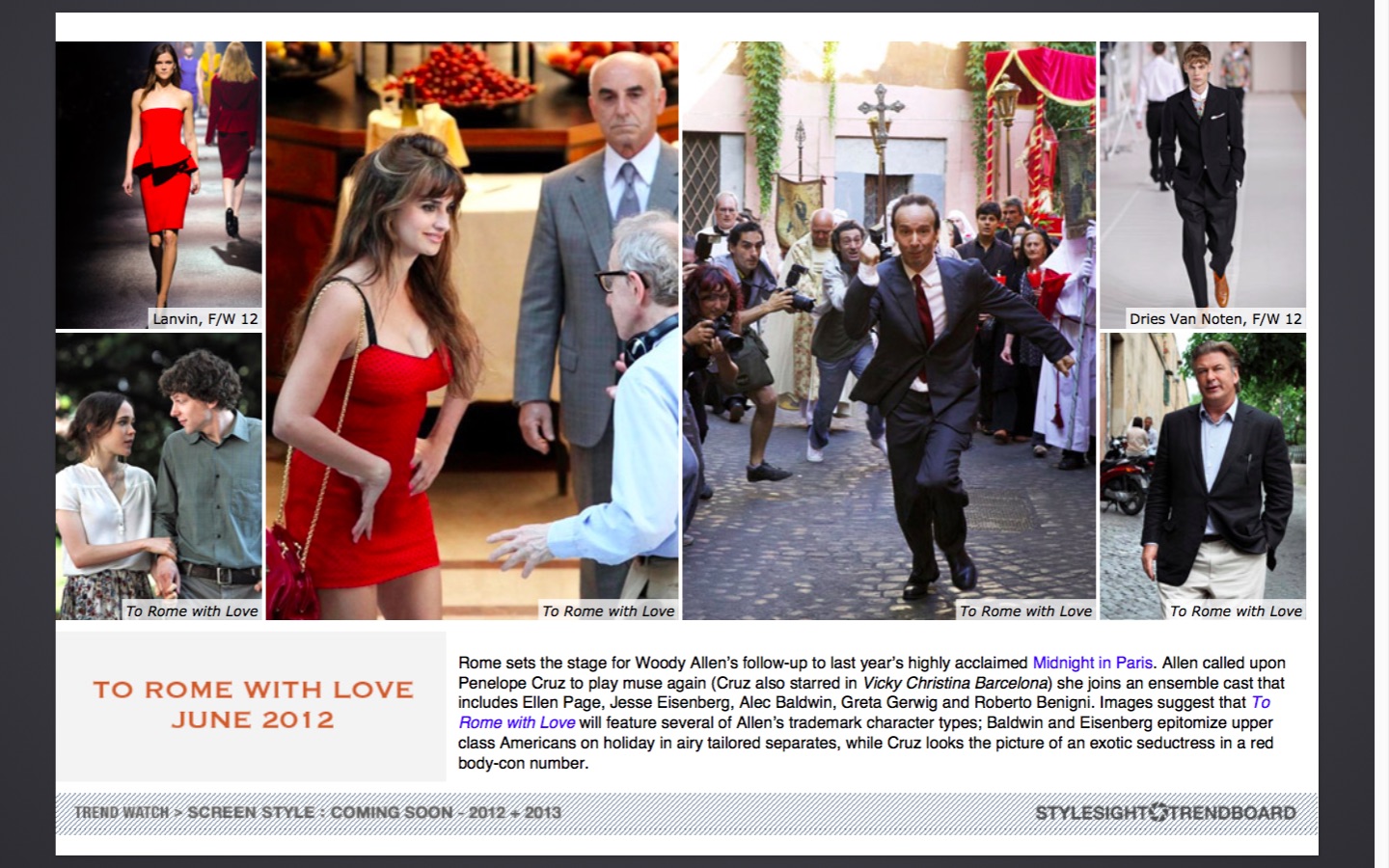Click the STYLESIGHT TRENDBOARD logo
Image resolution: width=1389 pixels, height=868 pixels.
[1165, 812]
